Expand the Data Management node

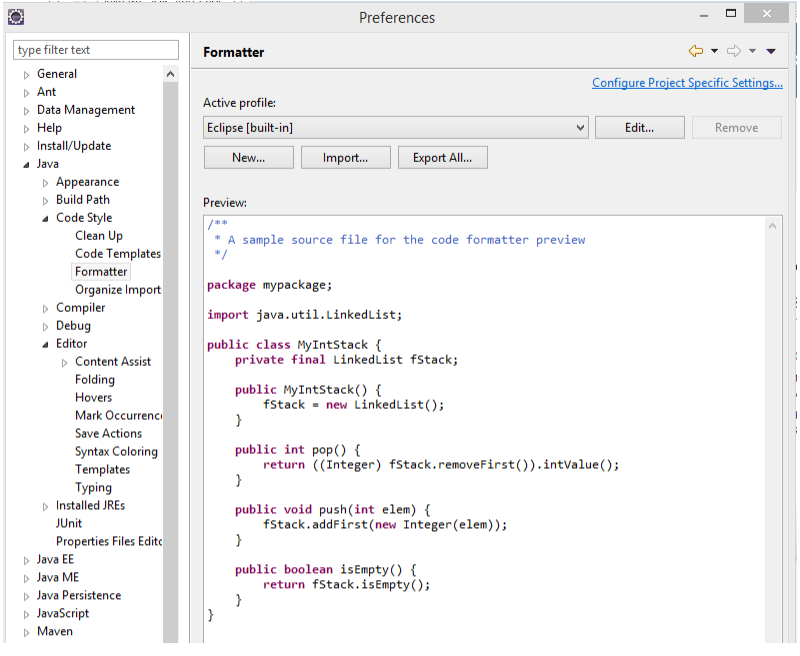27,111
